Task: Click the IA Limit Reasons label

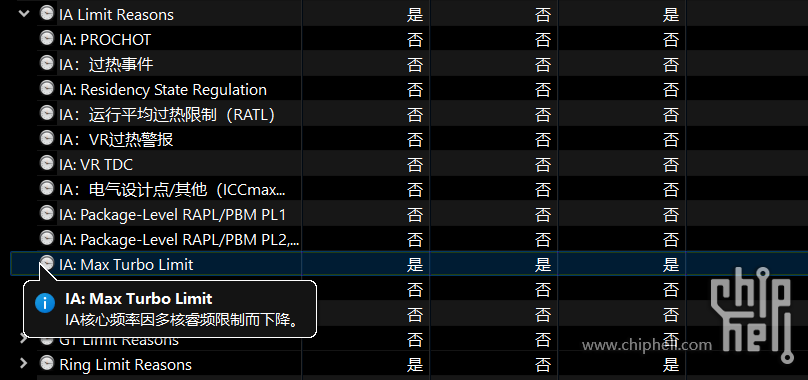Action: tap(116, 14)
